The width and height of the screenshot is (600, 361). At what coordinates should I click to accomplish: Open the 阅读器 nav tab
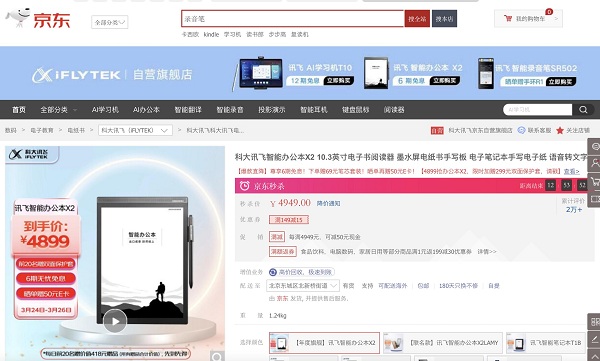point(394,110)
